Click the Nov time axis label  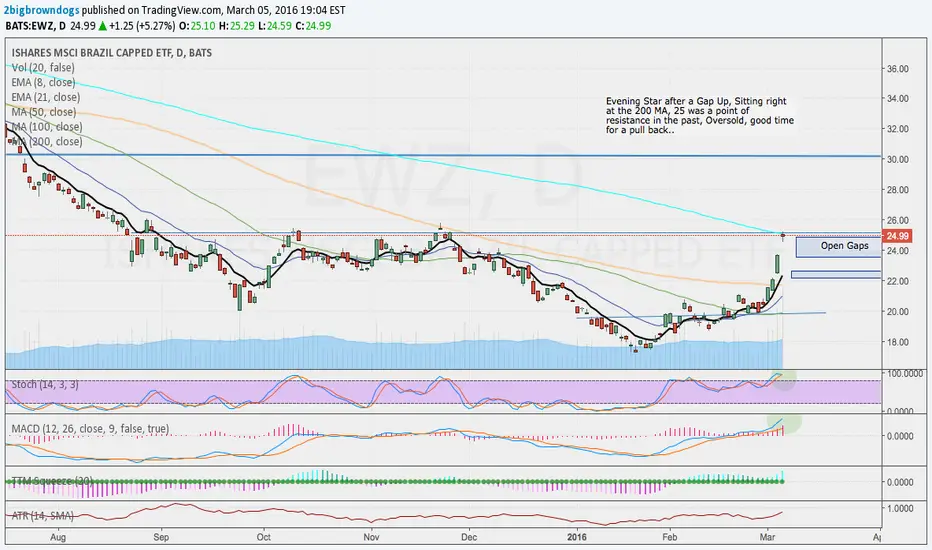click(x=371, y=538)
